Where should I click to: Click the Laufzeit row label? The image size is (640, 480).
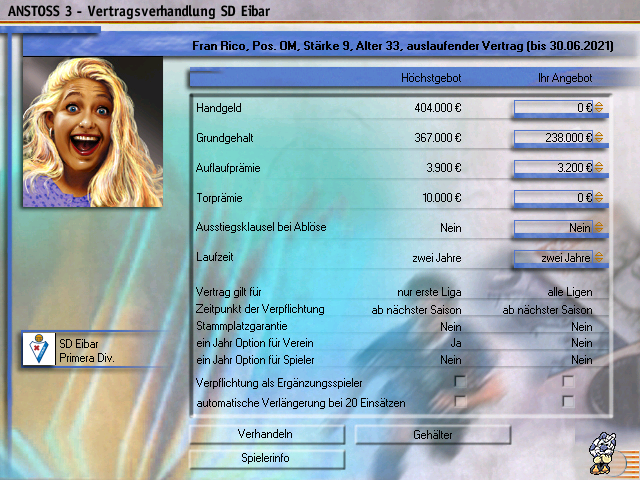[215, 257]
